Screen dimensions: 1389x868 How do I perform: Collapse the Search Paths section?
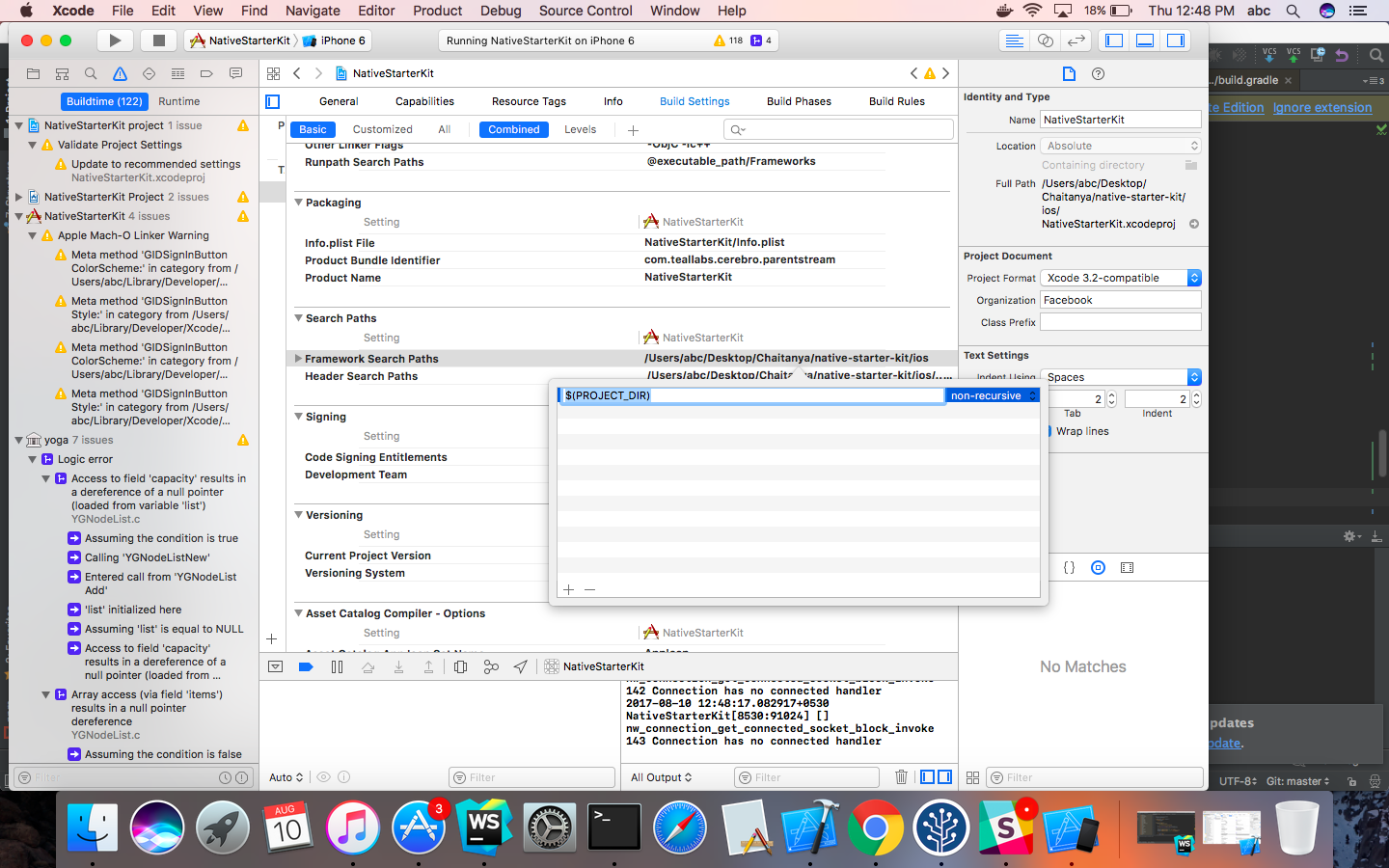point(297,317)
